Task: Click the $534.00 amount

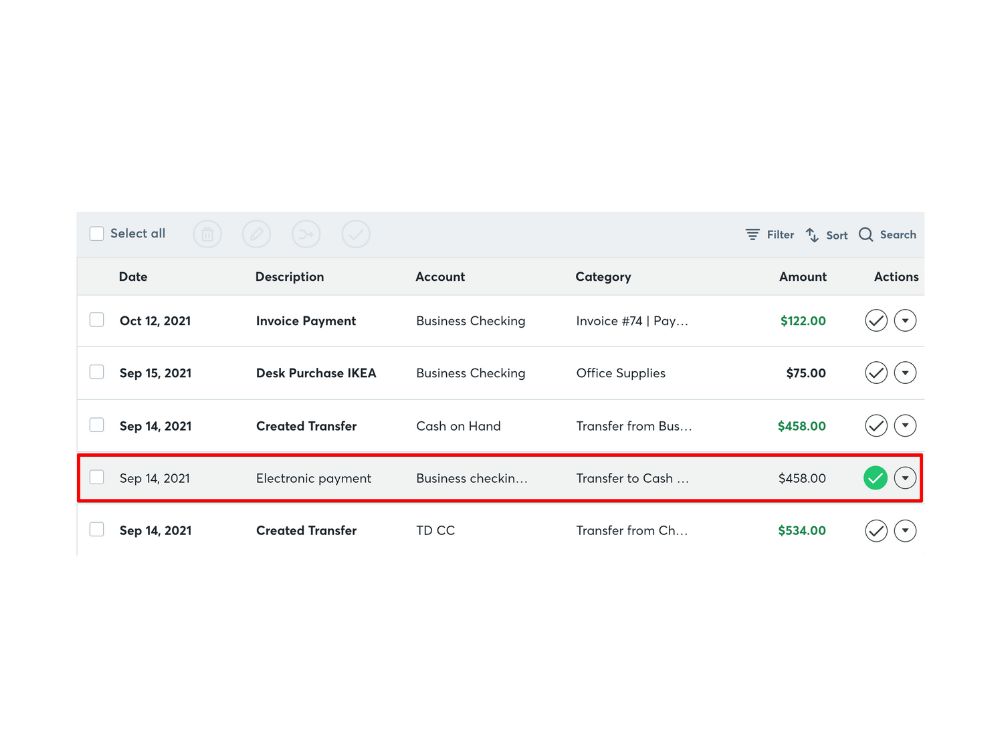Action: pos(802,531)
